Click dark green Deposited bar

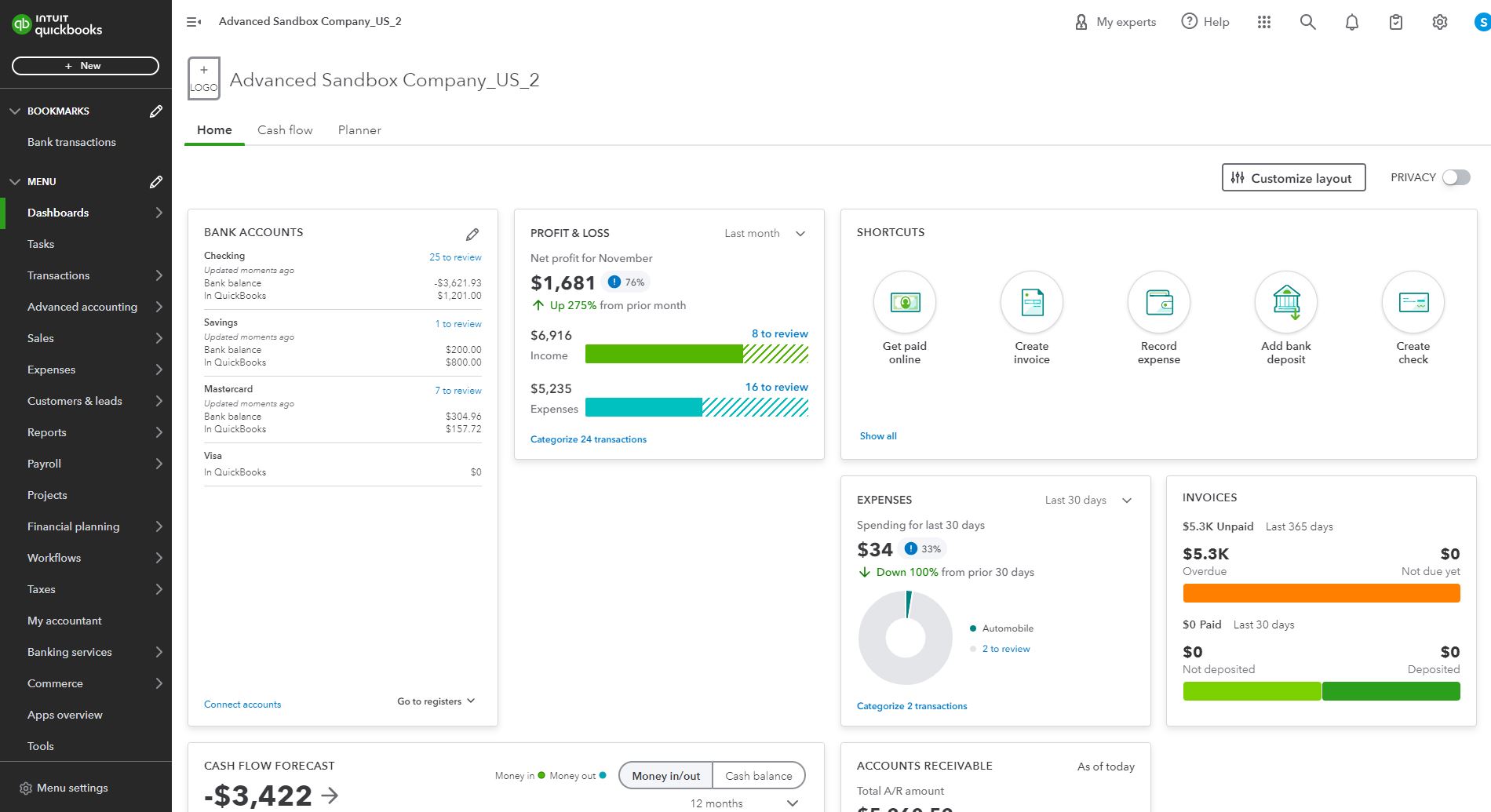click(x=1391, y=691)
